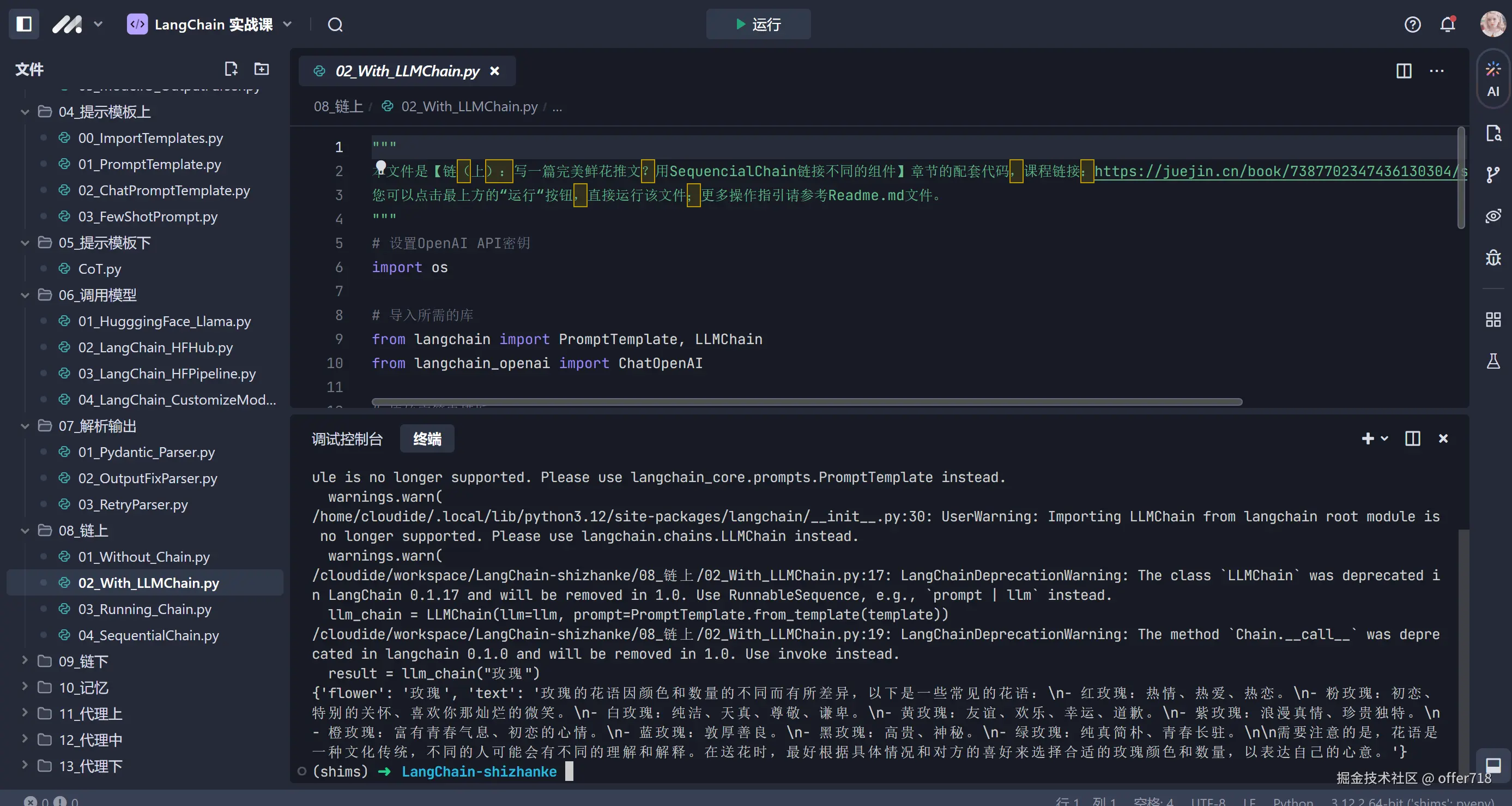This screenshot has width=1512, height=806.
Task: Click the new file icon
Action: point(231,69)
